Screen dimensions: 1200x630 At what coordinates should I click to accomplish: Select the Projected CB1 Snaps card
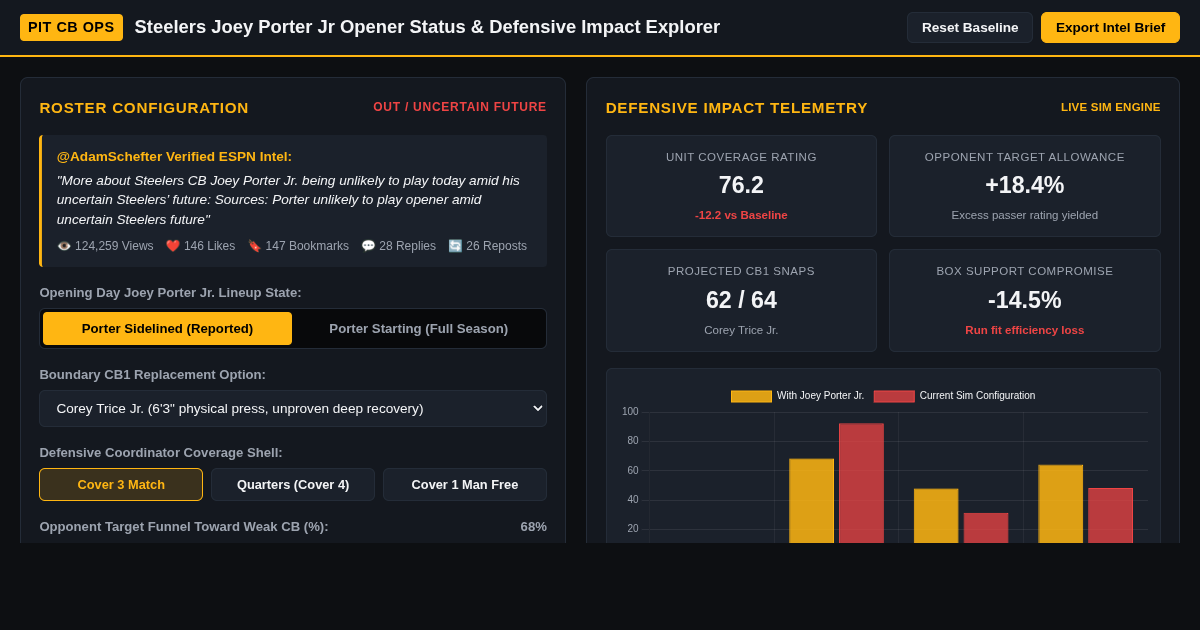tap(741, 300)
